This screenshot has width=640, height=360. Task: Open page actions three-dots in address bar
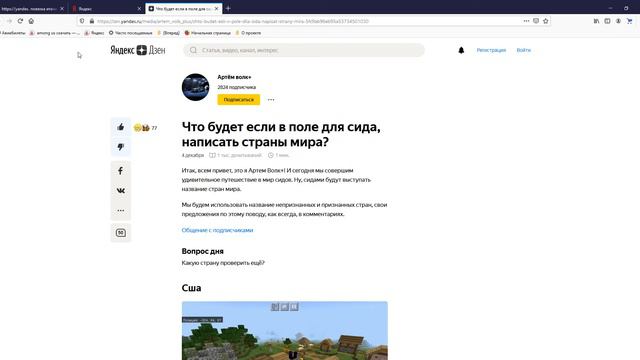coord(526,21)
